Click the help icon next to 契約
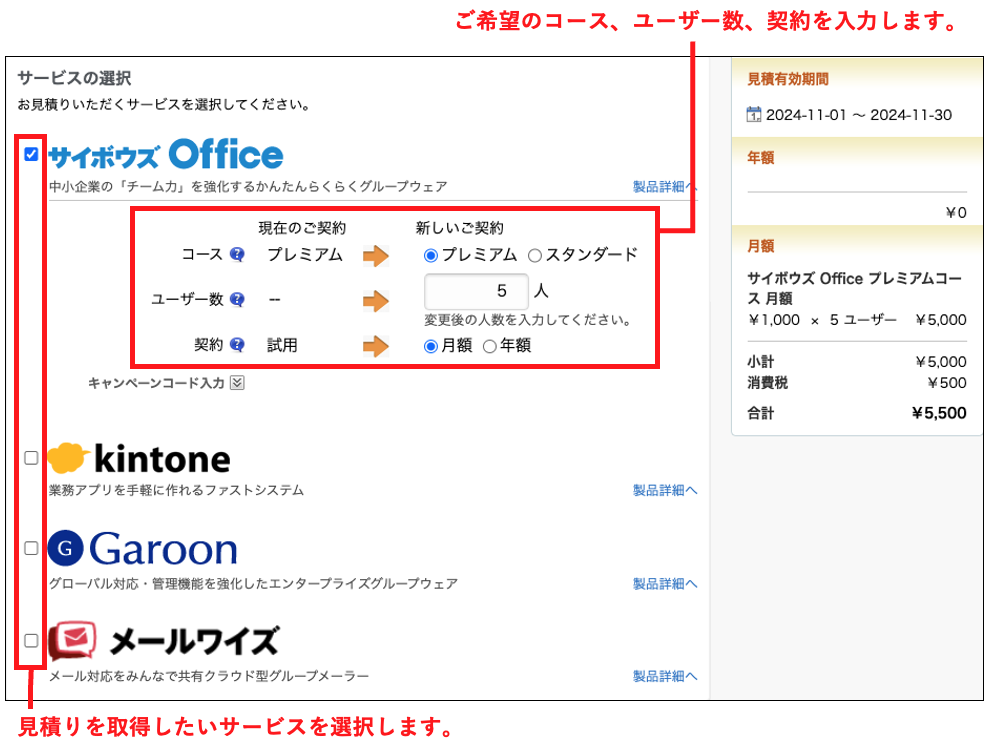Screen dimensions: 988x748 pyautogui.click(x=237, y=345)
